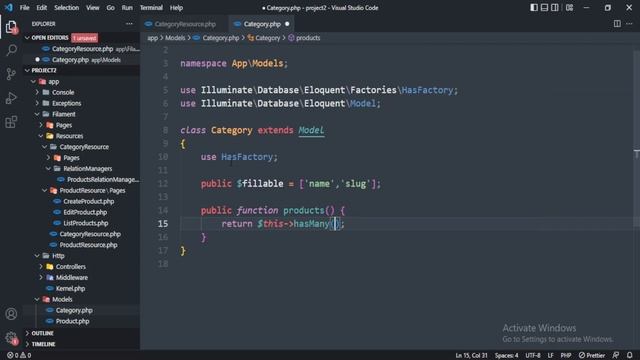Image resolution: width=640 pixels, height=360 pixels.
Task: Expand the Timeline section
Action: coord(43,344)
